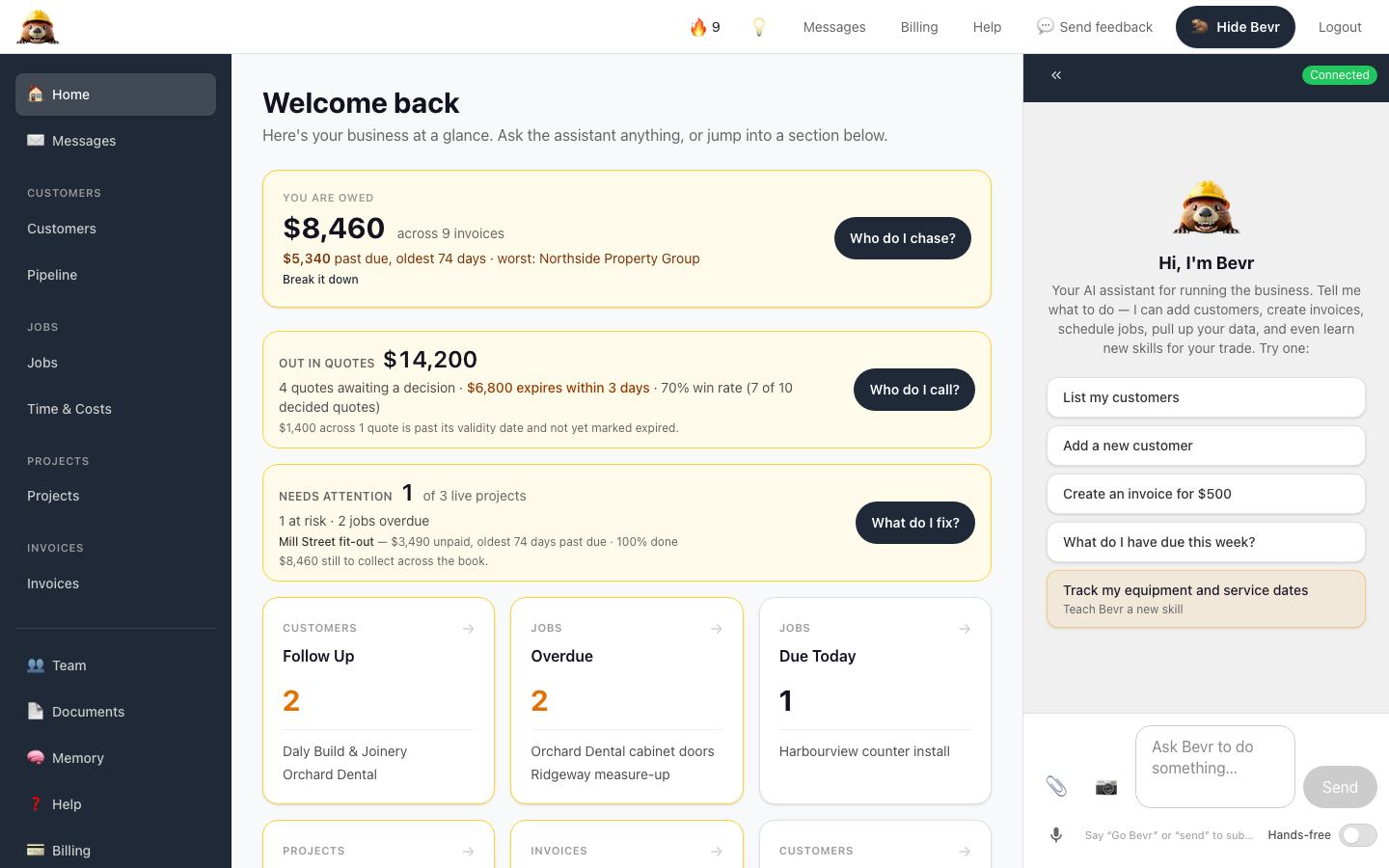Image resolution: width=1389 pixels, height=868 pixels.
Task: Select What do I have due this week?
Action: click(1206, 542)
